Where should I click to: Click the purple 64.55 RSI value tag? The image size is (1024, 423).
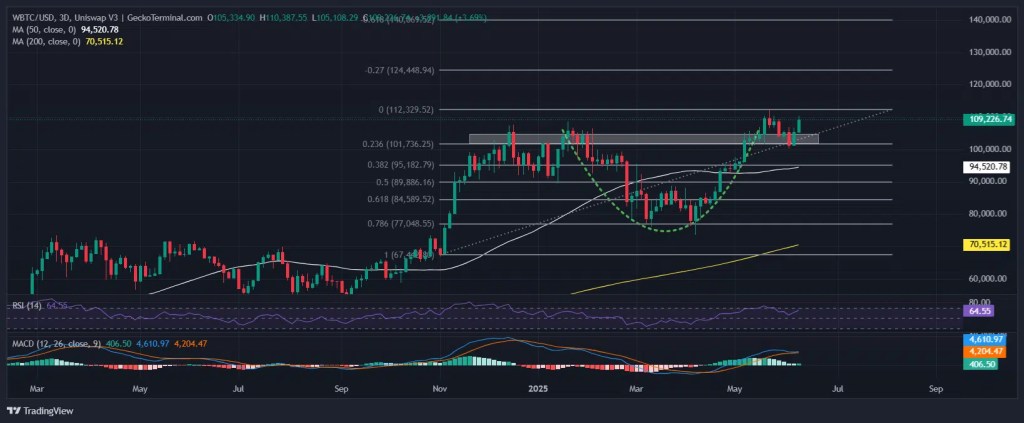(978, 312)
